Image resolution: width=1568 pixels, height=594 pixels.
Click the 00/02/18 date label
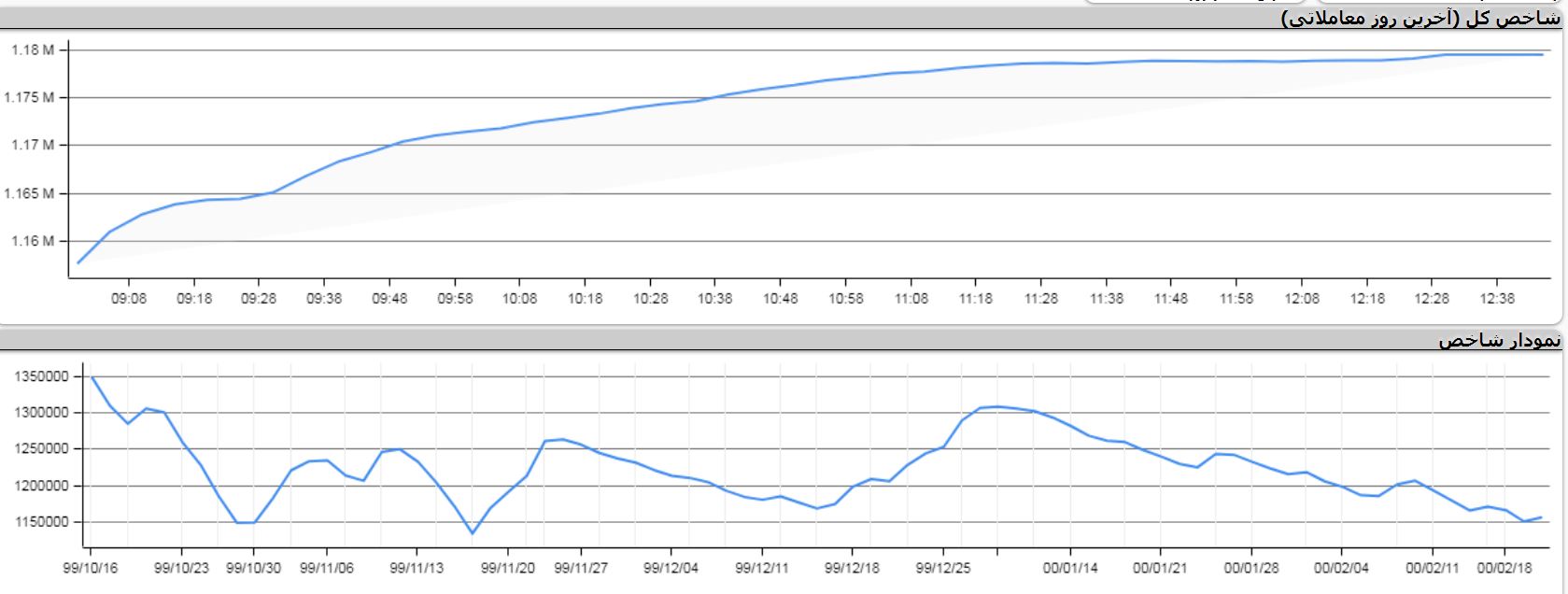(1504, 568)
